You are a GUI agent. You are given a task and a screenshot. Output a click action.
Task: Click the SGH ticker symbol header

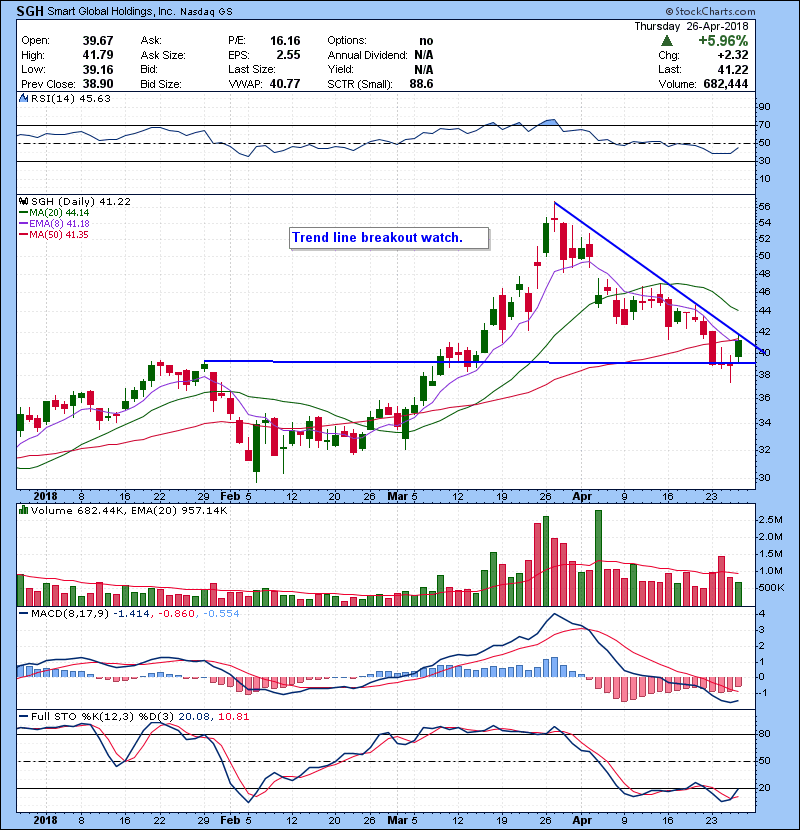click(30, 11)
